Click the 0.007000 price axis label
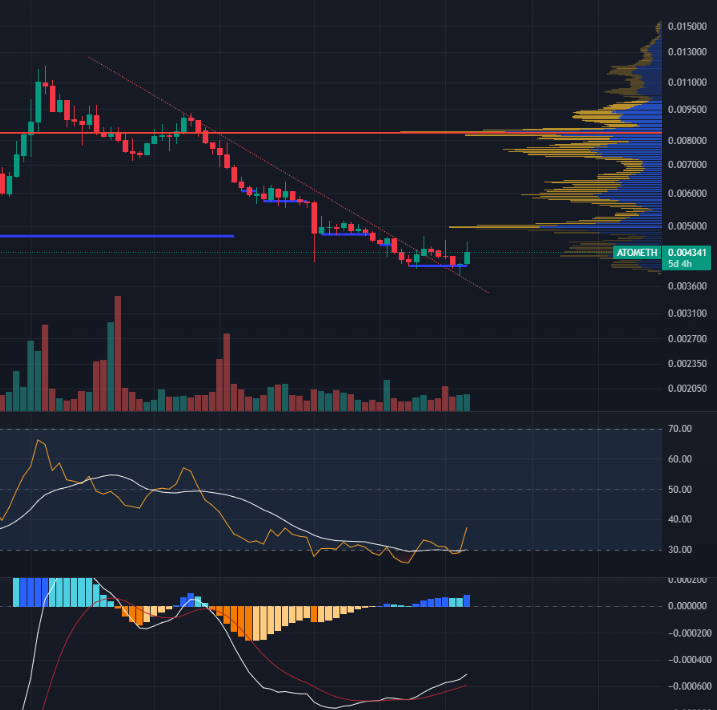The width and height of the screenshot is (717, 710). point(687,165)
